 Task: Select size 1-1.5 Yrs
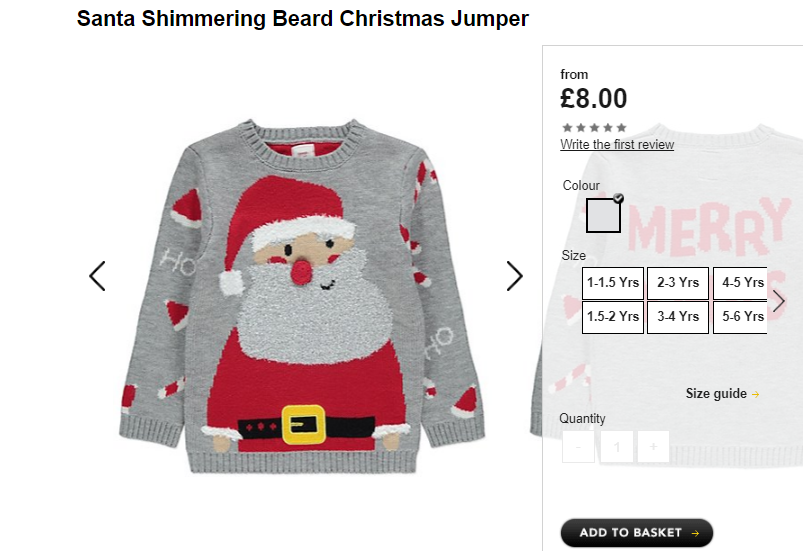pos(613,283)
